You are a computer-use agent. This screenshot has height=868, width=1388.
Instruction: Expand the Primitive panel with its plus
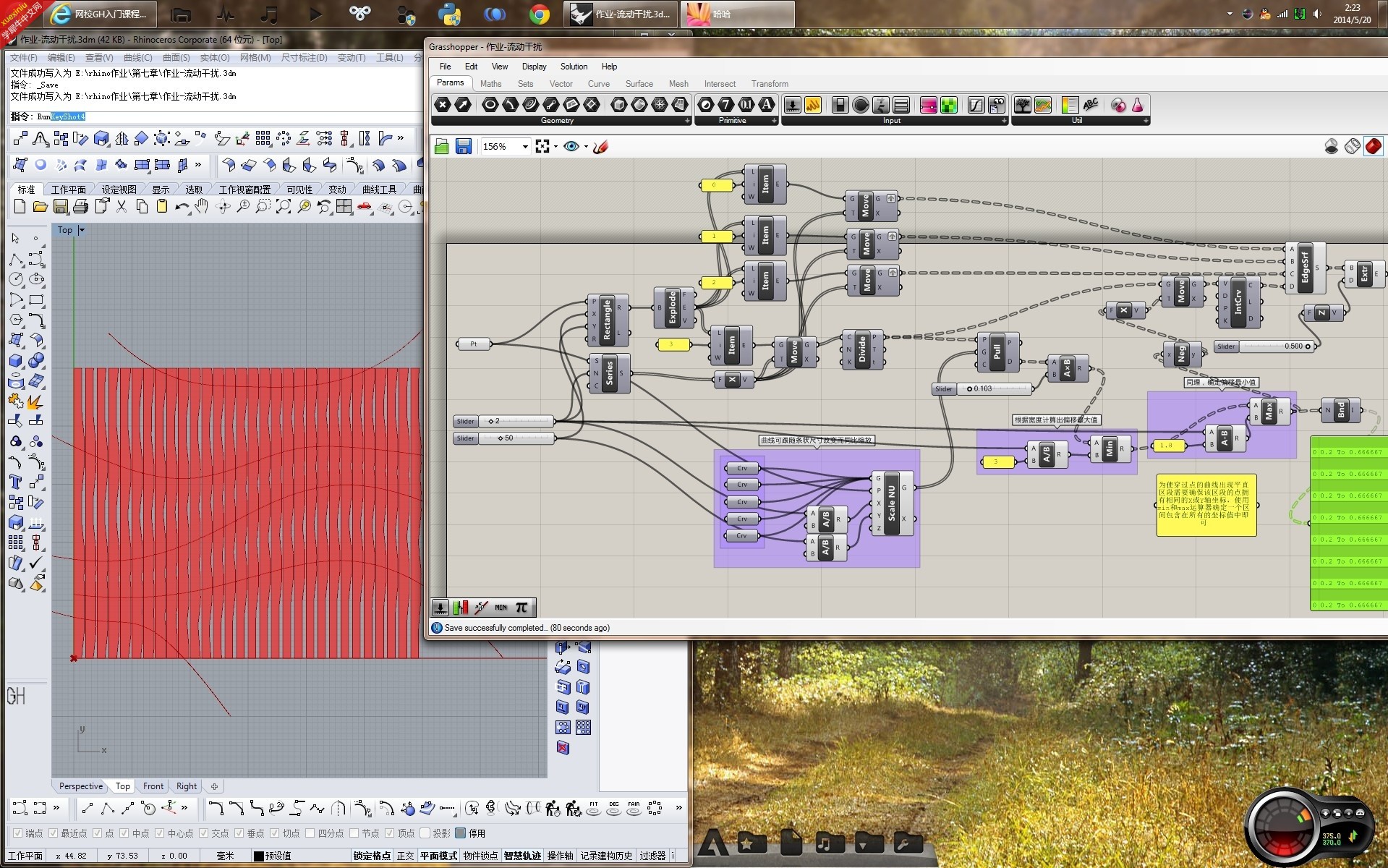774,121
